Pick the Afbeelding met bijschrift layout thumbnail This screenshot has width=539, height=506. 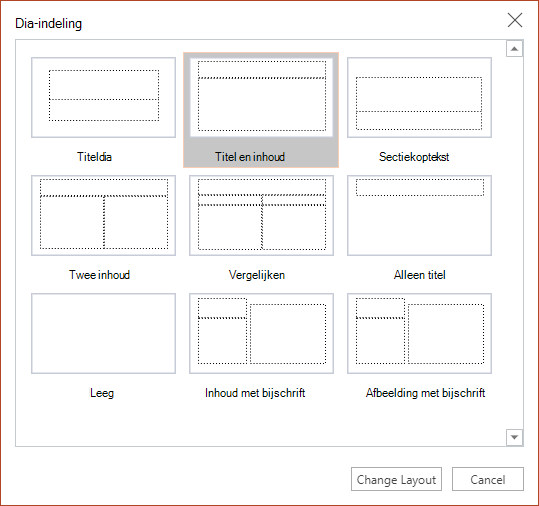click(x=419, y=333)
